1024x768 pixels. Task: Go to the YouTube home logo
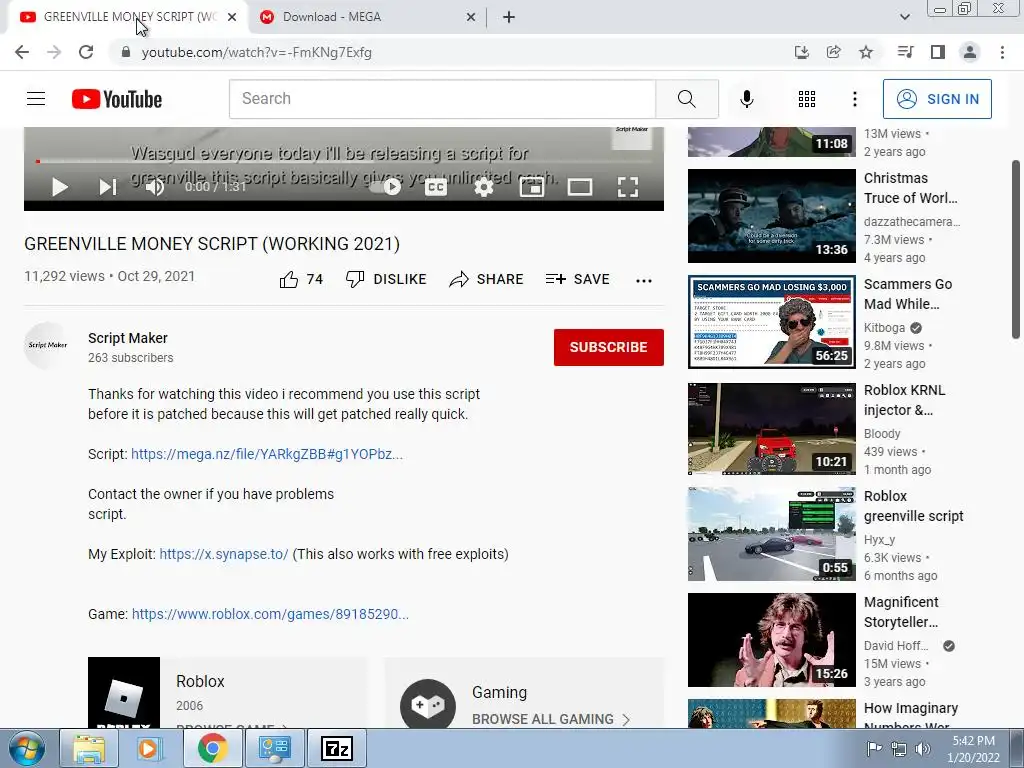[x=117, y=99]
